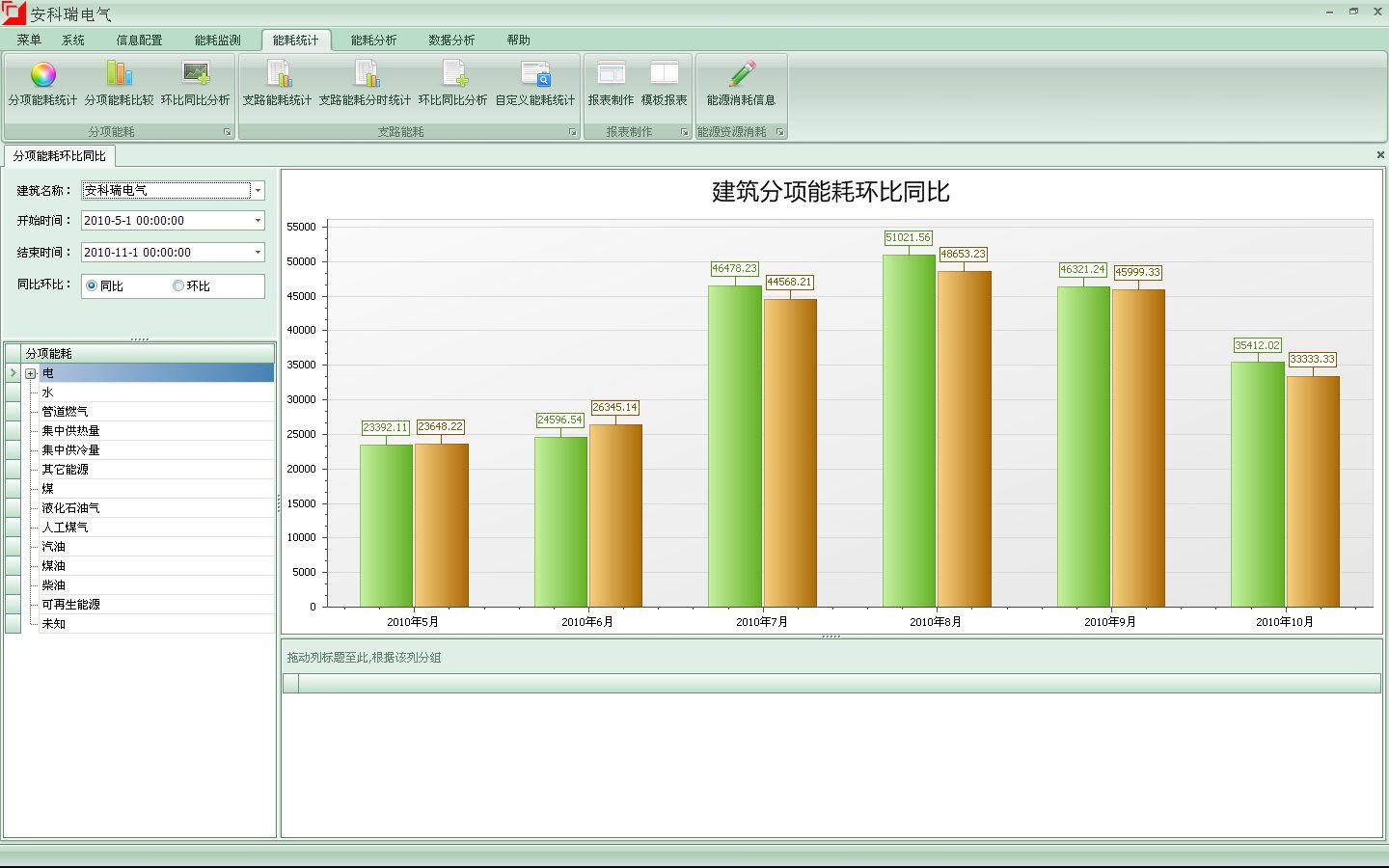Click the chart title 建筑分项能耗环比同比
Screen dimensions: 1389x868
pyautogui.click(x=831, y=192)
